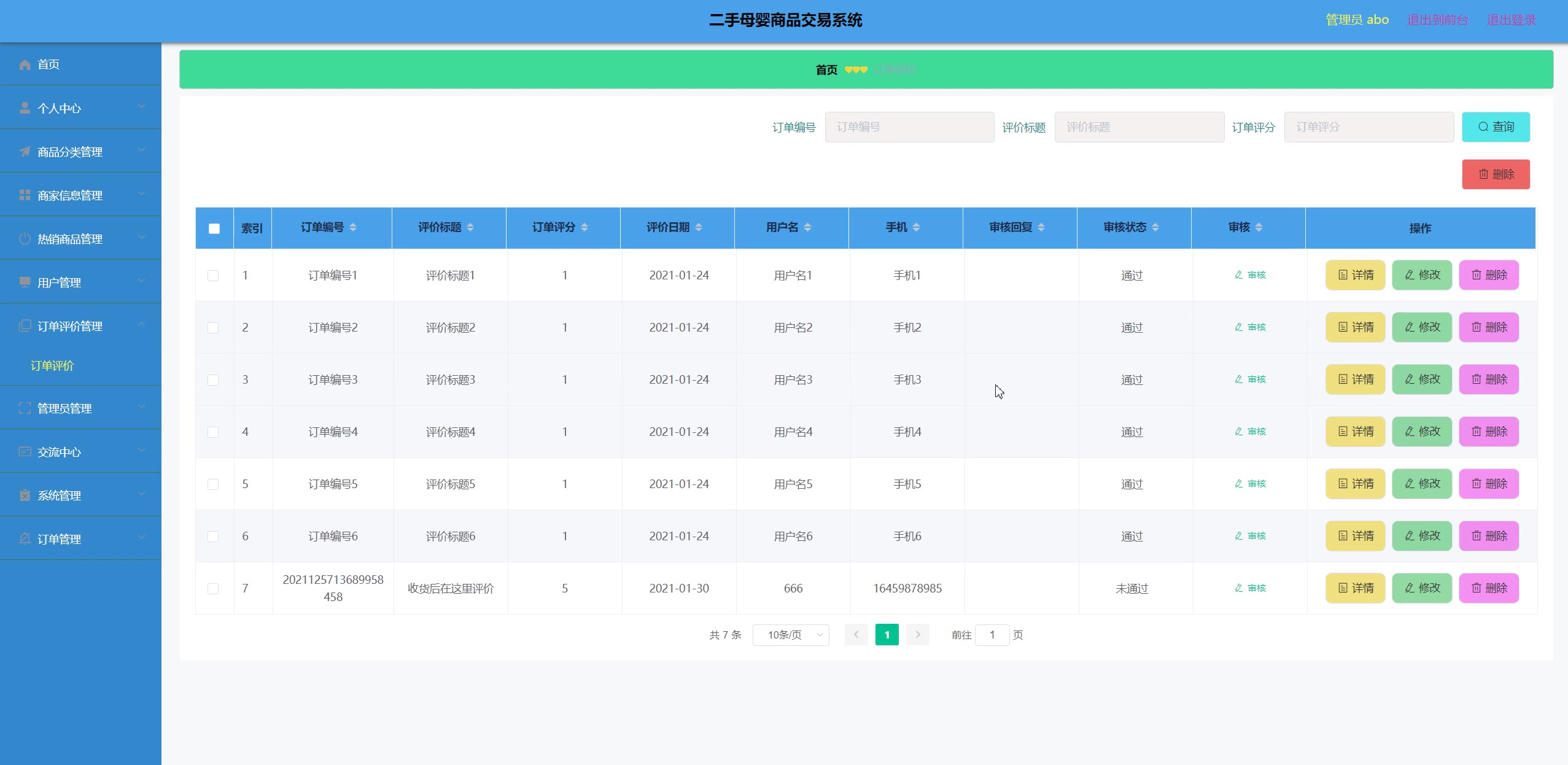Sort by 评价日期 column arrows
Image resolution: width=1568 pixels, height=765 pixels.
[x=699, y=228]
